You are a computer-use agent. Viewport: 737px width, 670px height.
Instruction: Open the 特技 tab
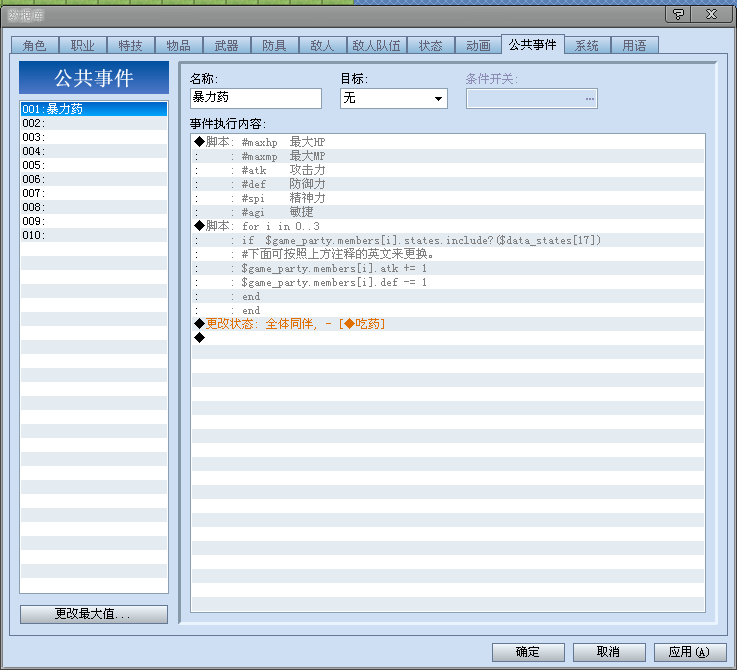131,45
